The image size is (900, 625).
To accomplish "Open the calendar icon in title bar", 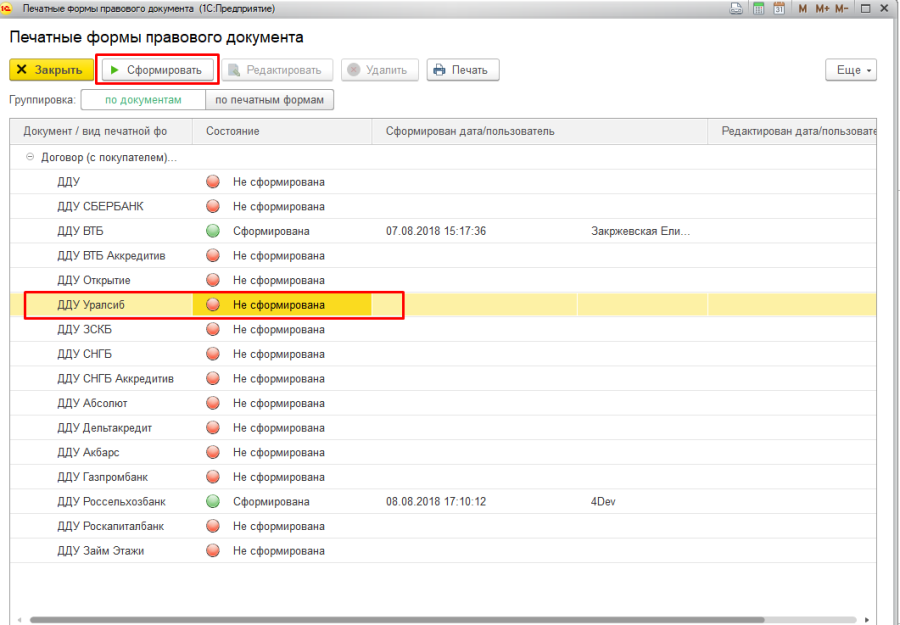I will pos(778,8).
